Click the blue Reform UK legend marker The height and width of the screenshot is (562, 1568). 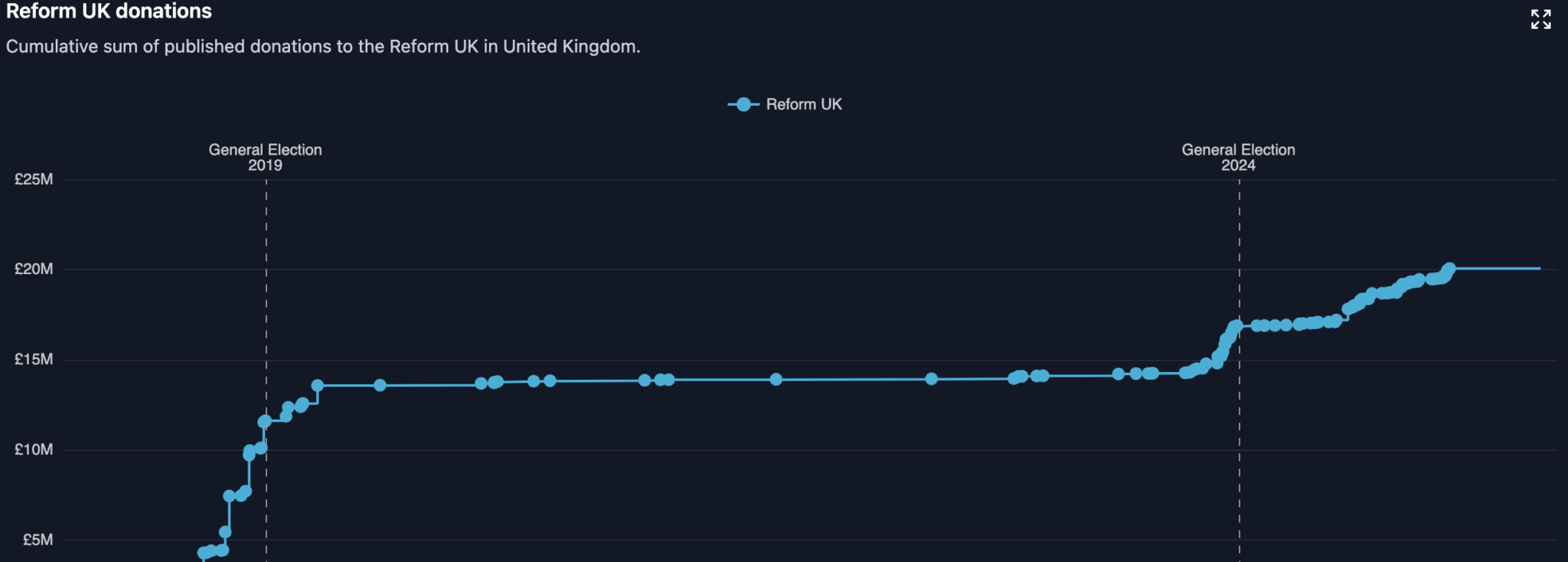(x=743, y=105)
